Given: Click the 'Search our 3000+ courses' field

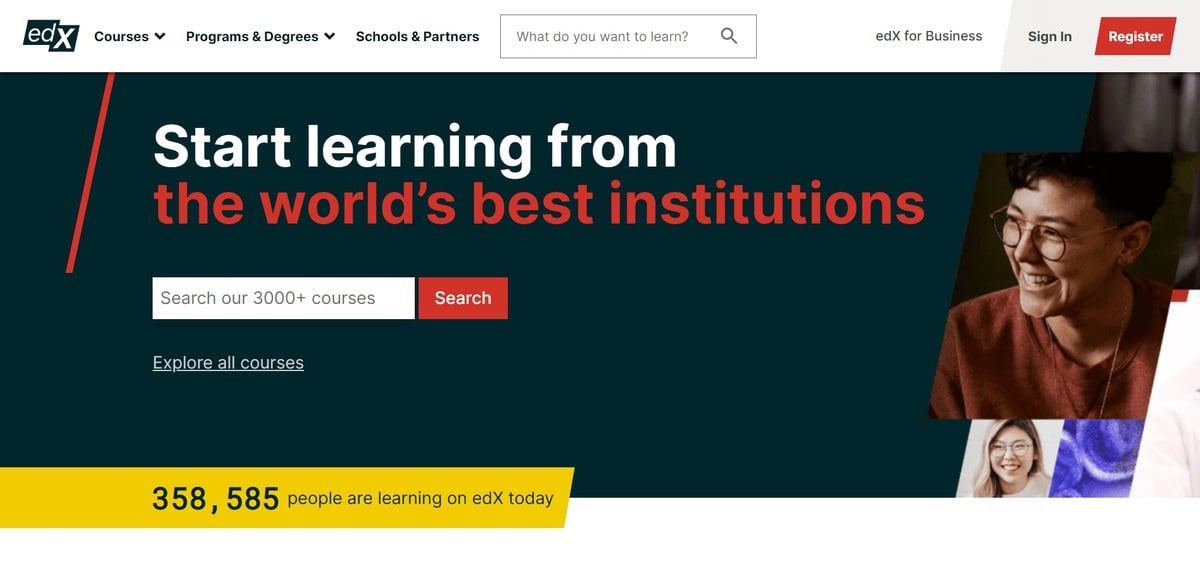Looking at the screenshot, I should 283,298.
